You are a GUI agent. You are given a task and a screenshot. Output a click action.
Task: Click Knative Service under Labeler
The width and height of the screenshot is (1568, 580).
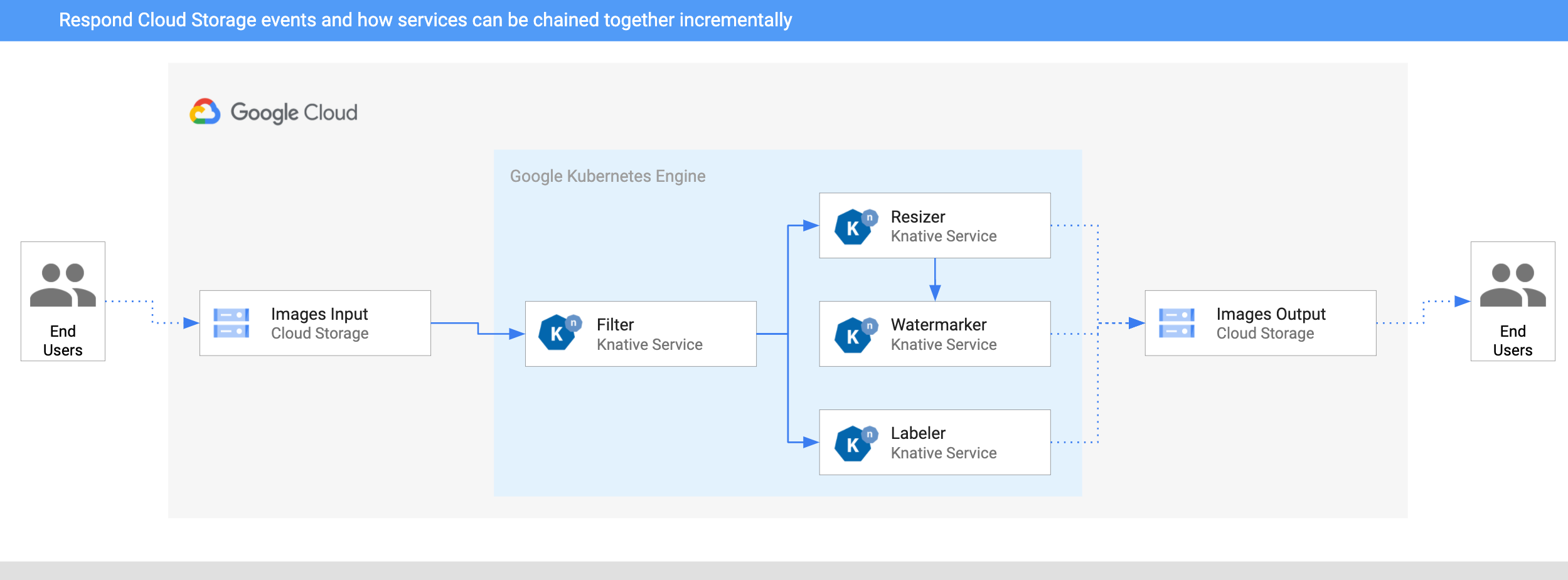pyautogui.click(x=944, y=453)
